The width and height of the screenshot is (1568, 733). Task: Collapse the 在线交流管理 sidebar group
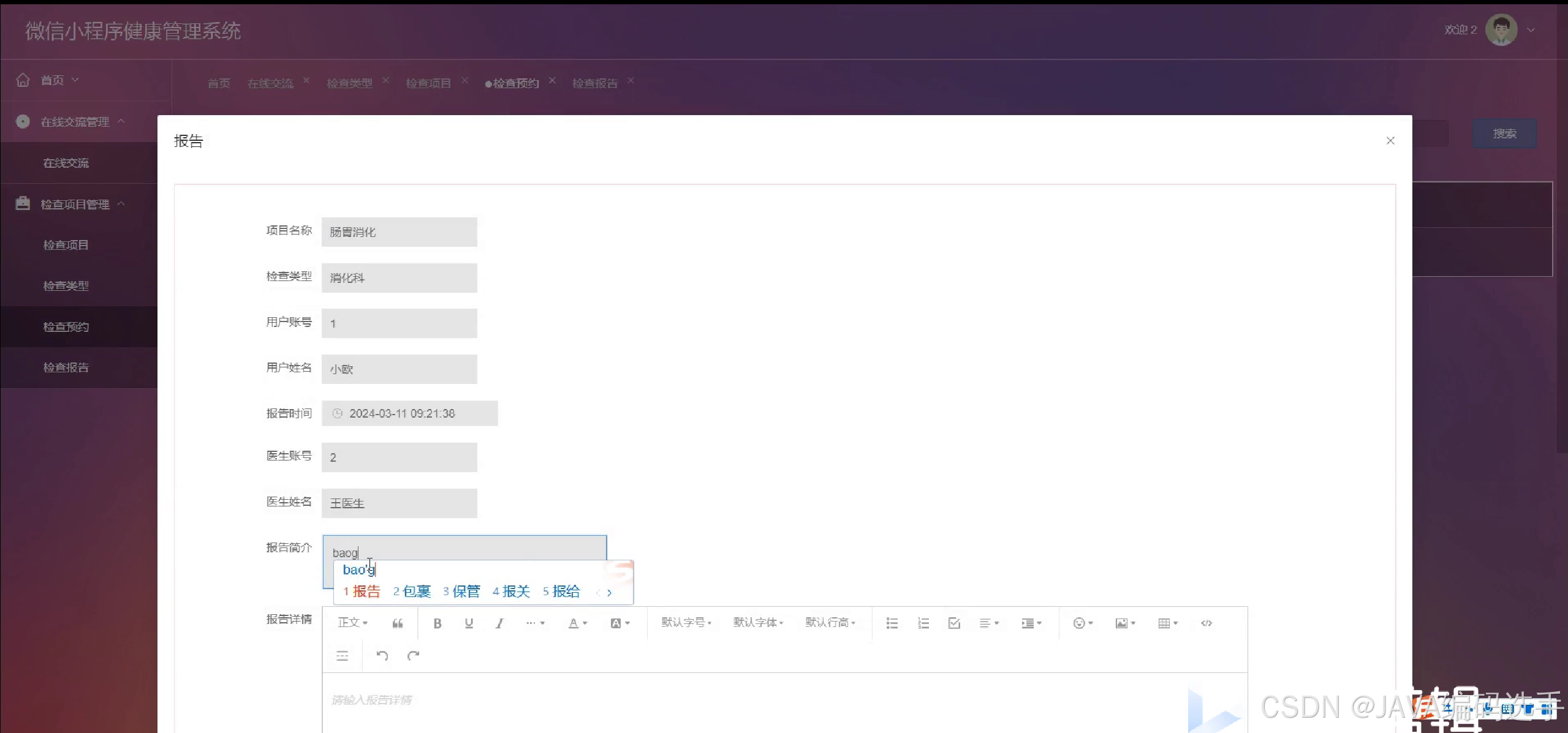(x=75, y=122)
